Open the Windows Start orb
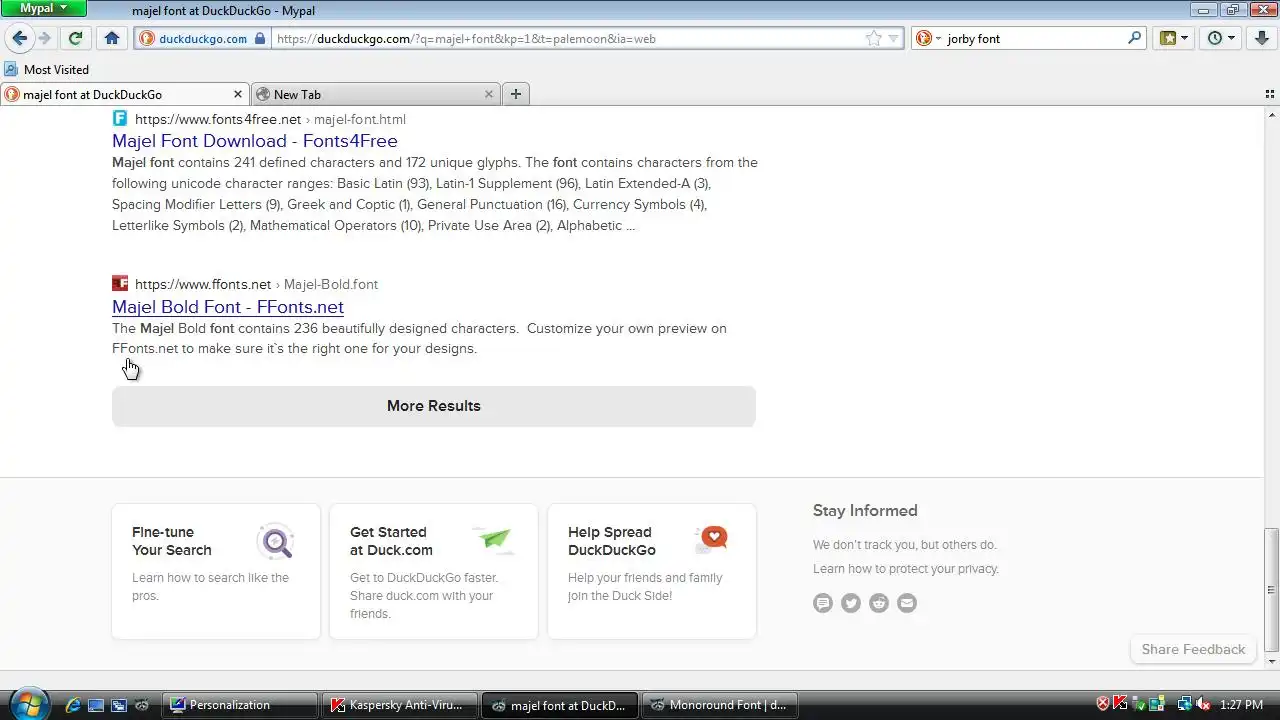Screen dimensions: 1280x720 pos(29,703)
